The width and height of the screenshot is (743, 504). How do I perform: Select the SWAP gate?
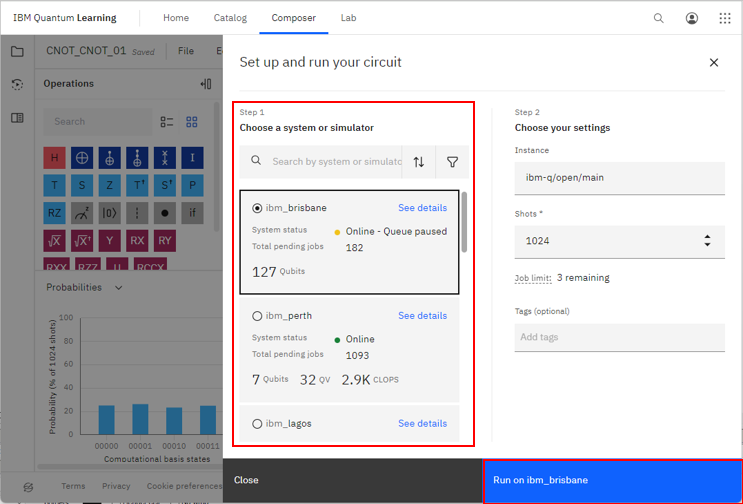coord(164,158)
